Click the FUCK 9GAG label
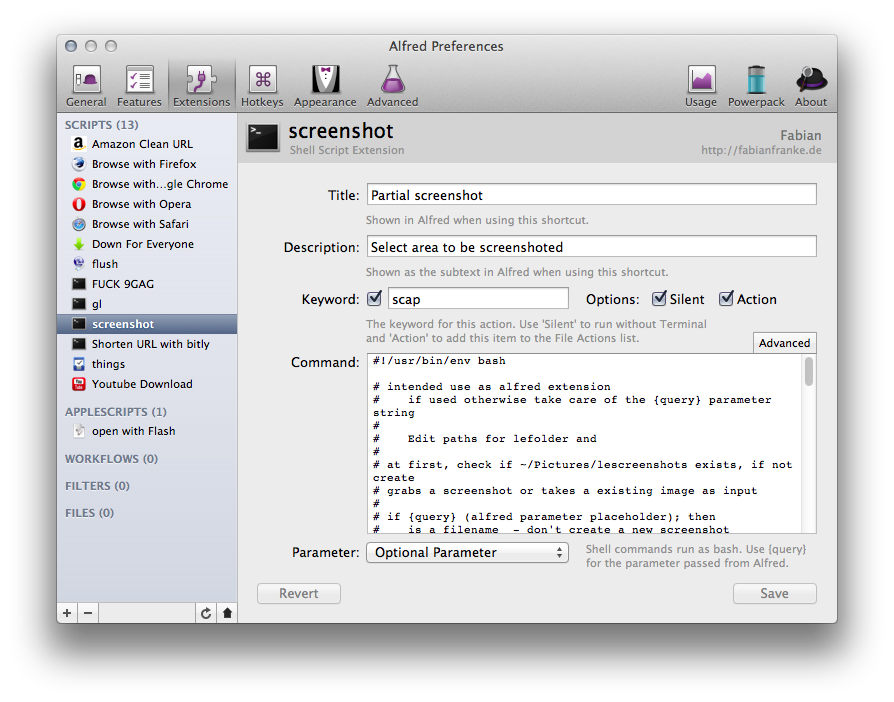Viewport: 894px width, 702px height. coord(123,284)
